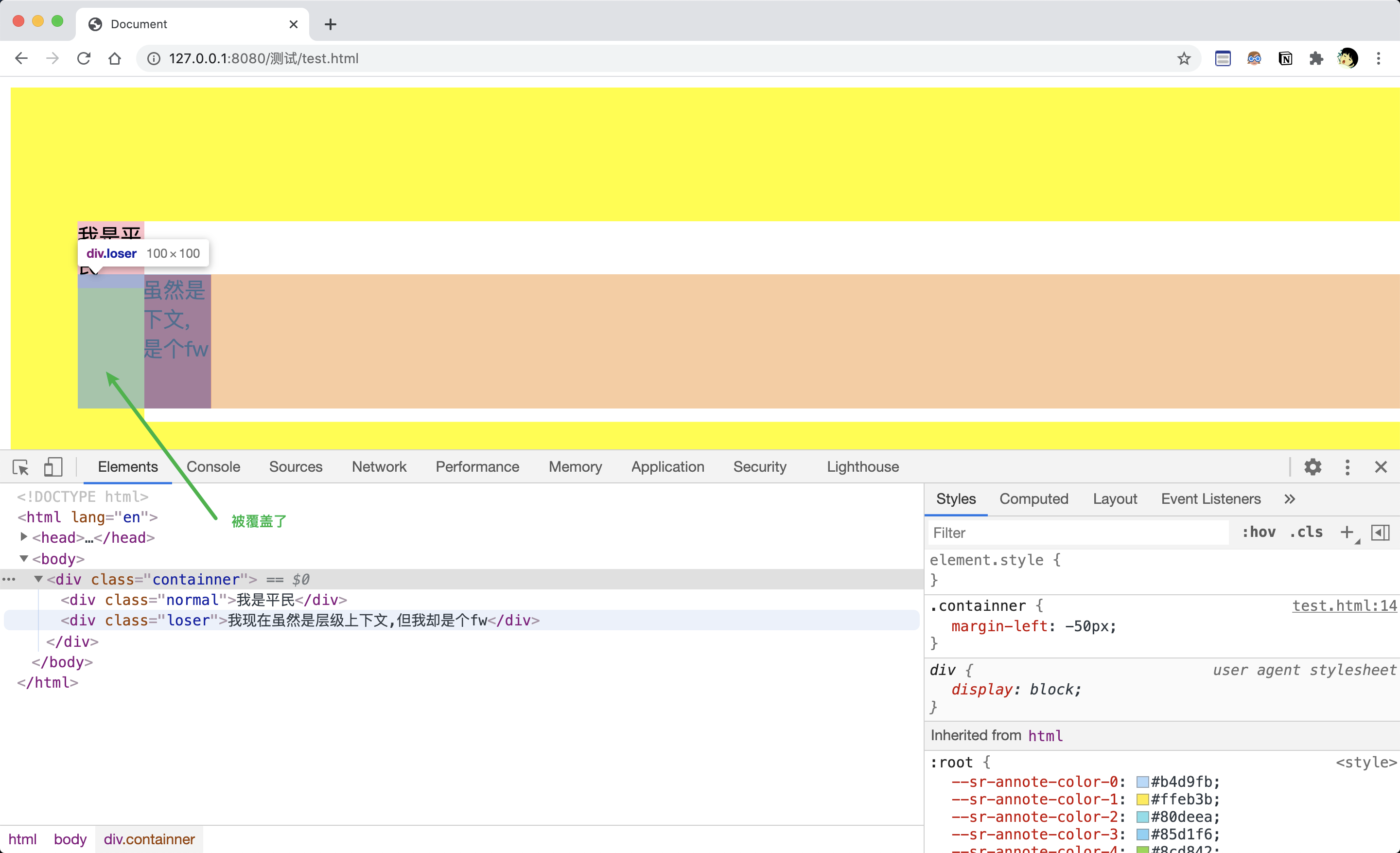Expand the head element node
Image resolution: width=1400 pixels, height=853 pixels.
[23, 537]
